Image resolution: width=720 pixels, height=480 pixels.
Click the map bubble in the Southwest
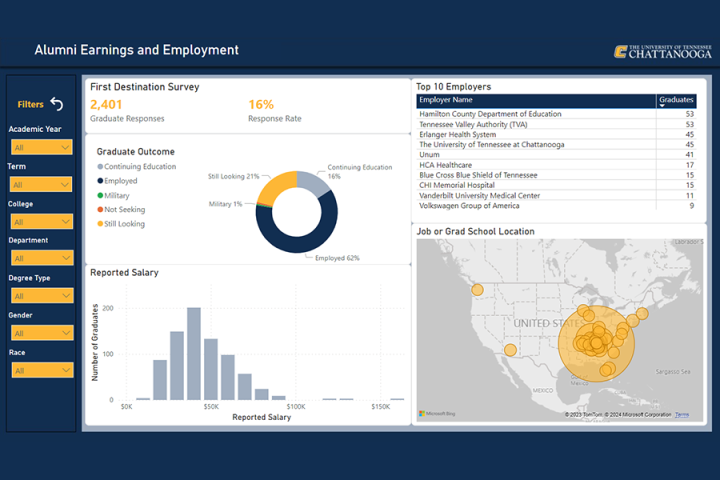click(510, 350)
